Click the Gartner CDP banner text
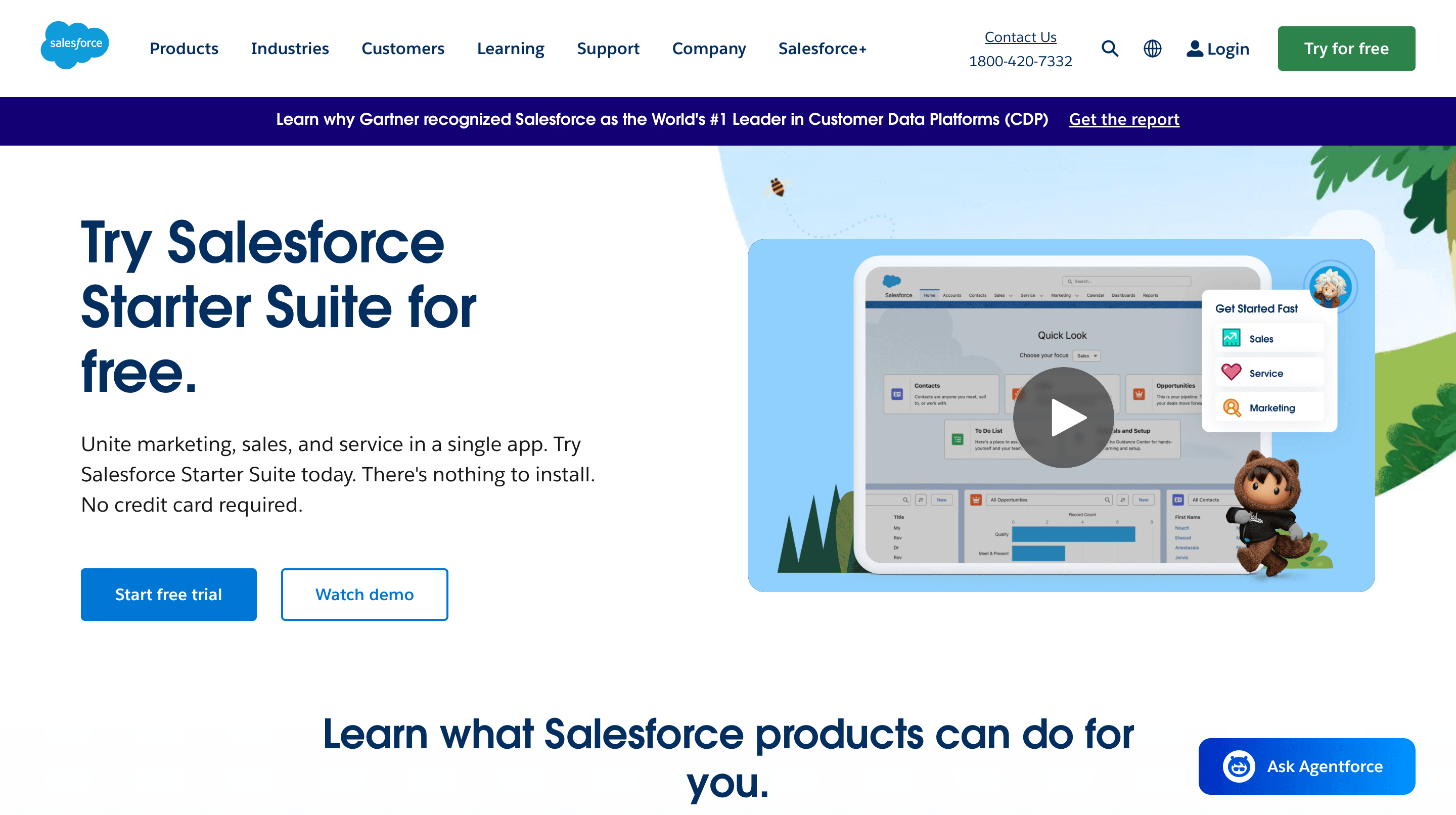Viewport: 1456px width, 815px height. click(662, 119)
